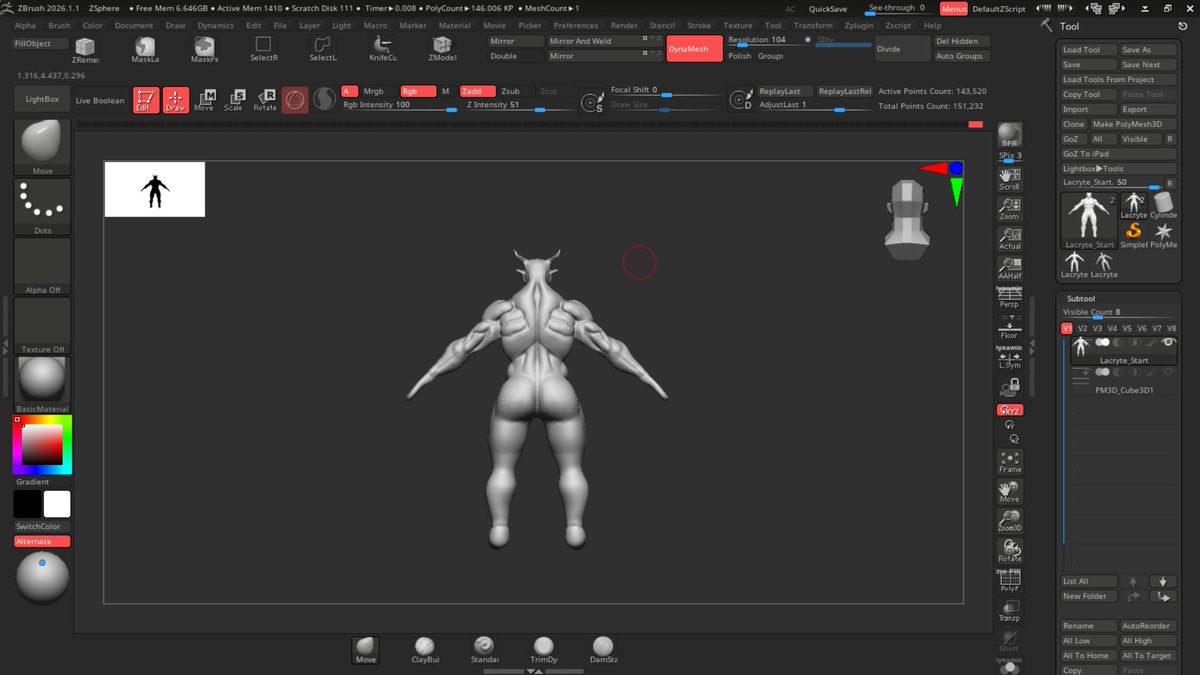This screenshot has width=1200, height=675.
Task: Pick the MaskLasso brush icon
Action: (145, 49)
